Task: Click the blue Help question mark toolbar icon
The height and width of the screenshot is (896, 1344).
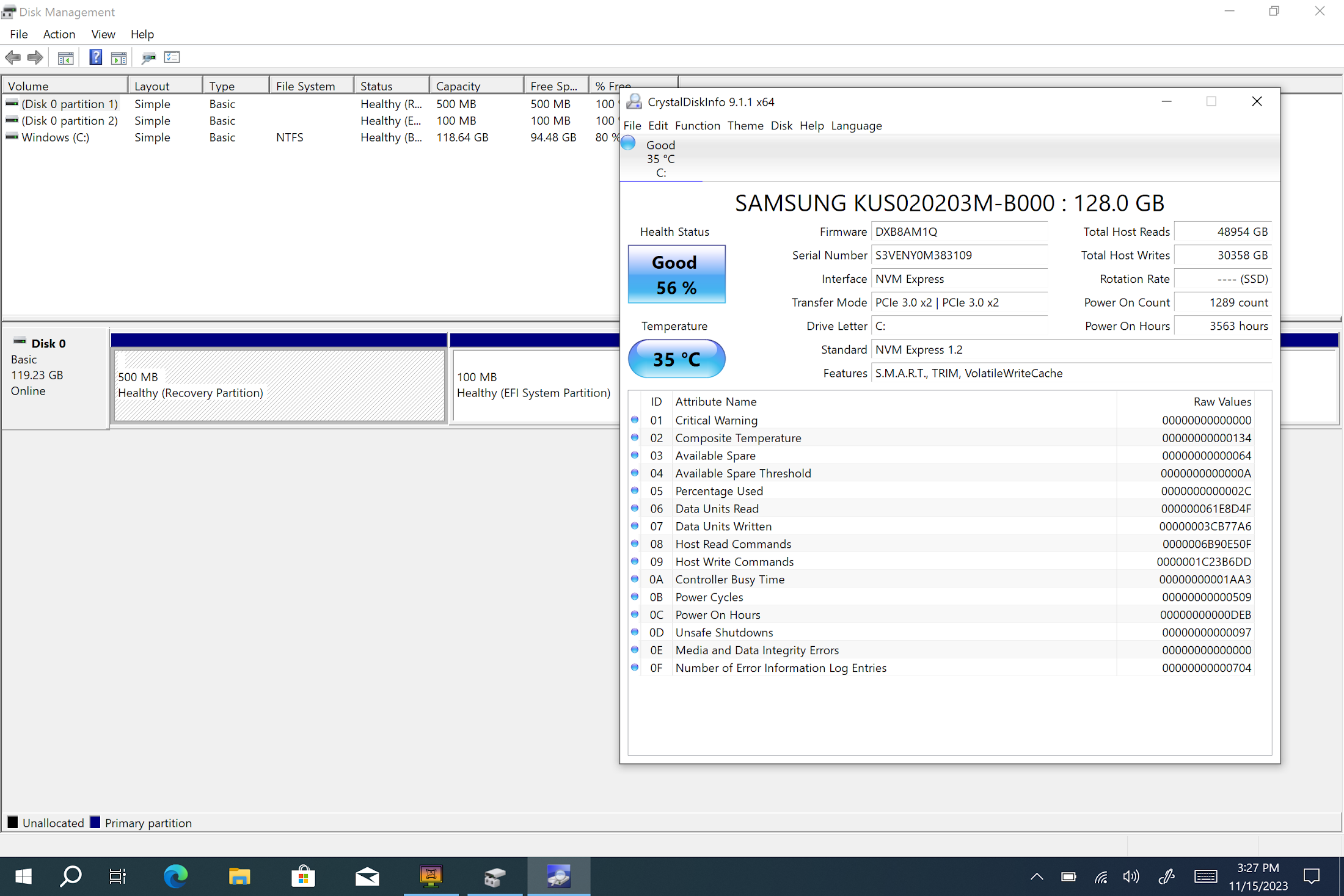Action: click(x=96, y=57)
